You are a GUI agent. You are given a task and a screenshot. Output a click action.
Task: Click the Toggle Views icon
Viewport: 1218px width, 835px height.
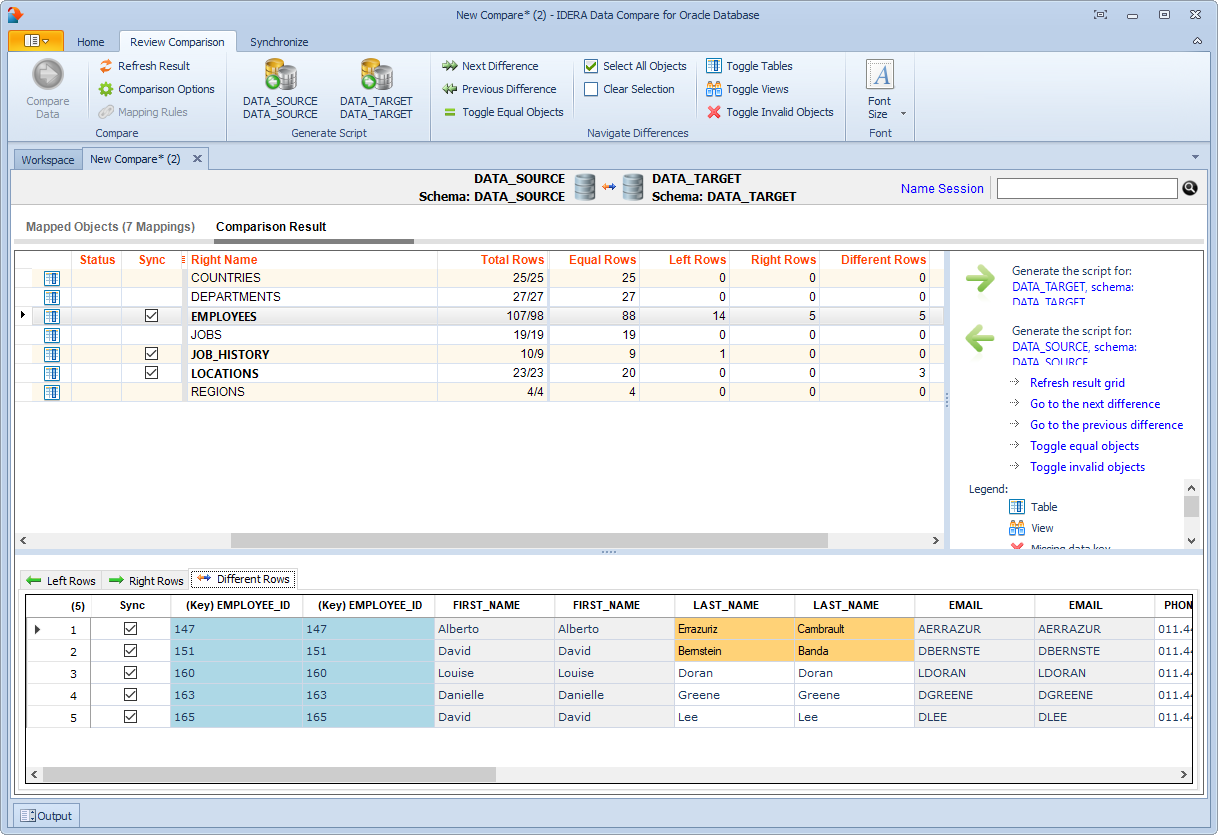coord(714,89)
